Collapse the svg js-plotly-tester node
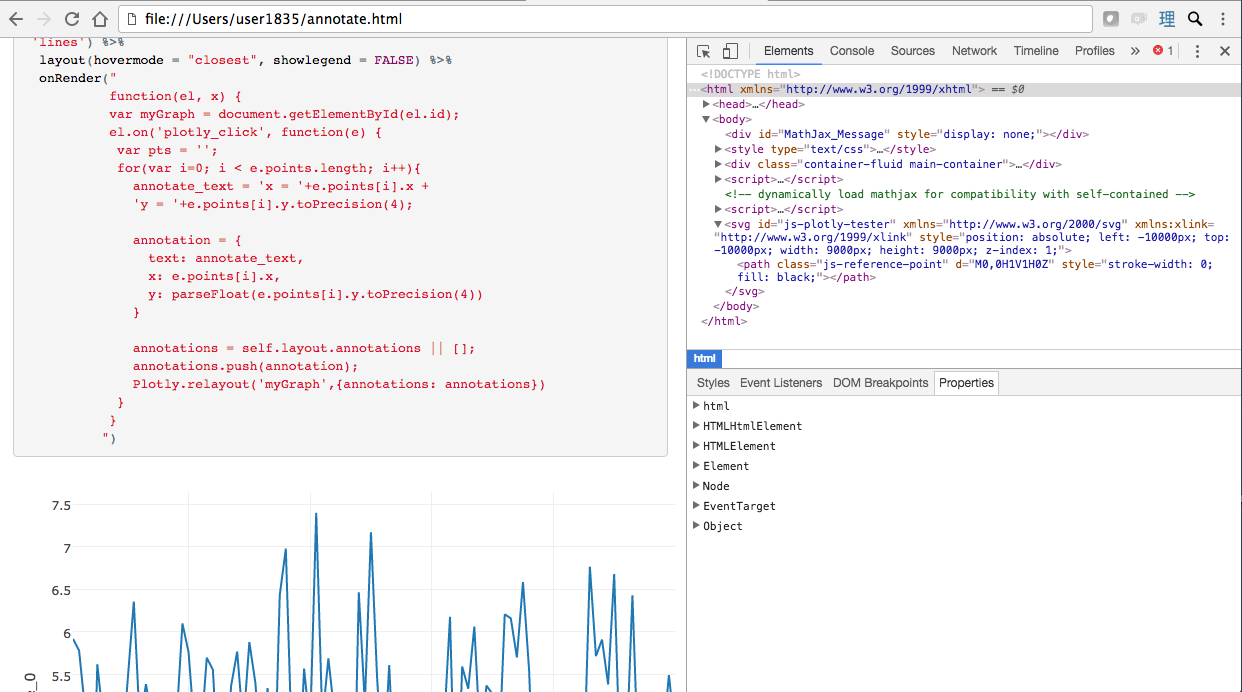 [x=719, y=224]
